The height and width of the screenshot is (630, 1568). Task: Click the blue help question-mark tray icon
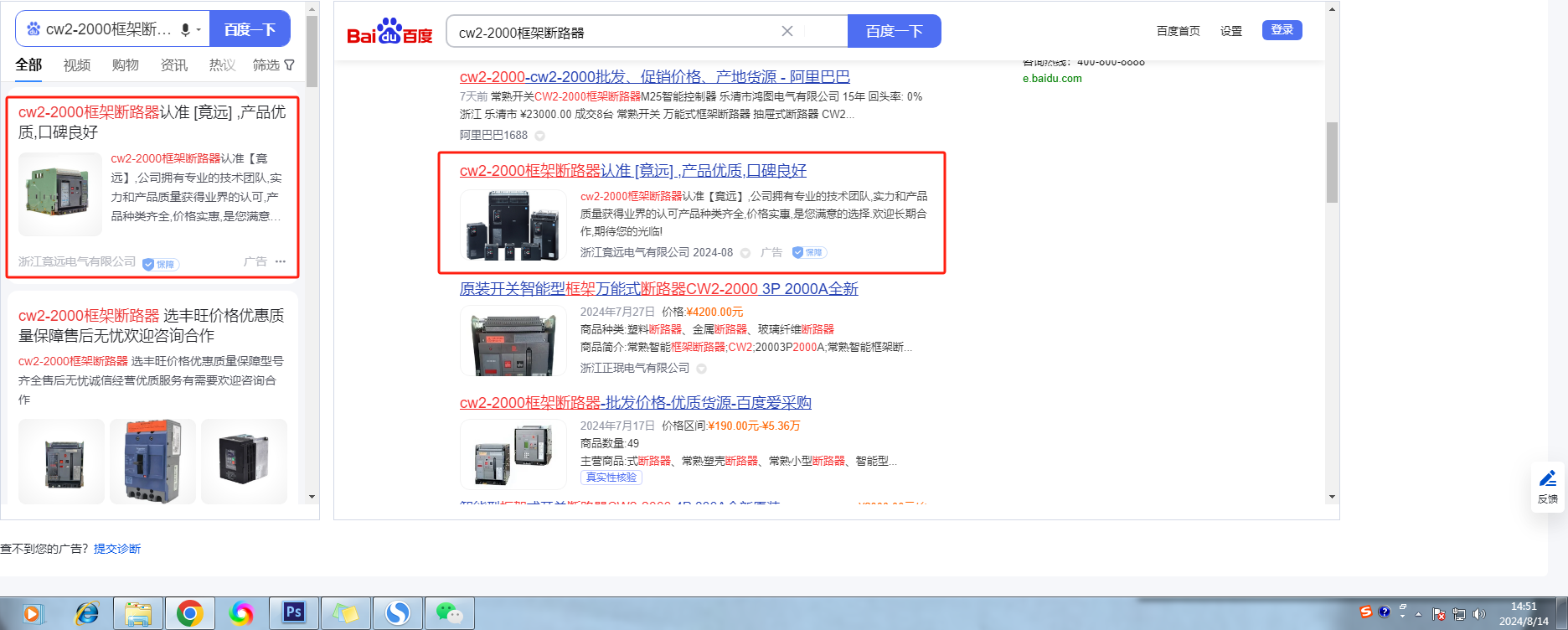tap(1385, 612)
